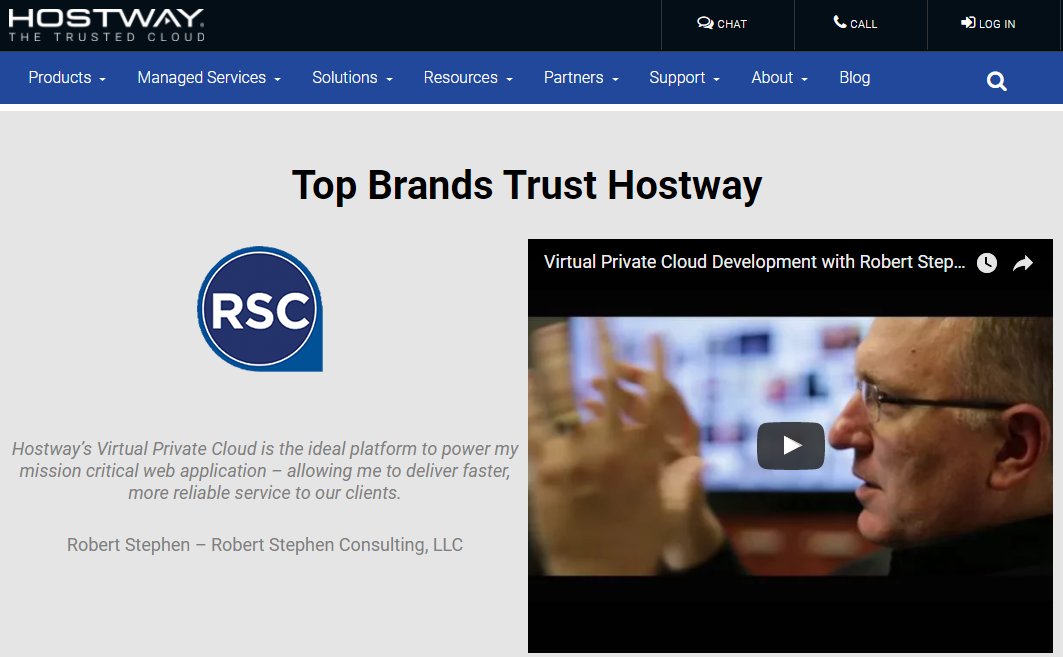
Task: Play the Virtual Private Cloud video
Action: [x=790, y=445]
